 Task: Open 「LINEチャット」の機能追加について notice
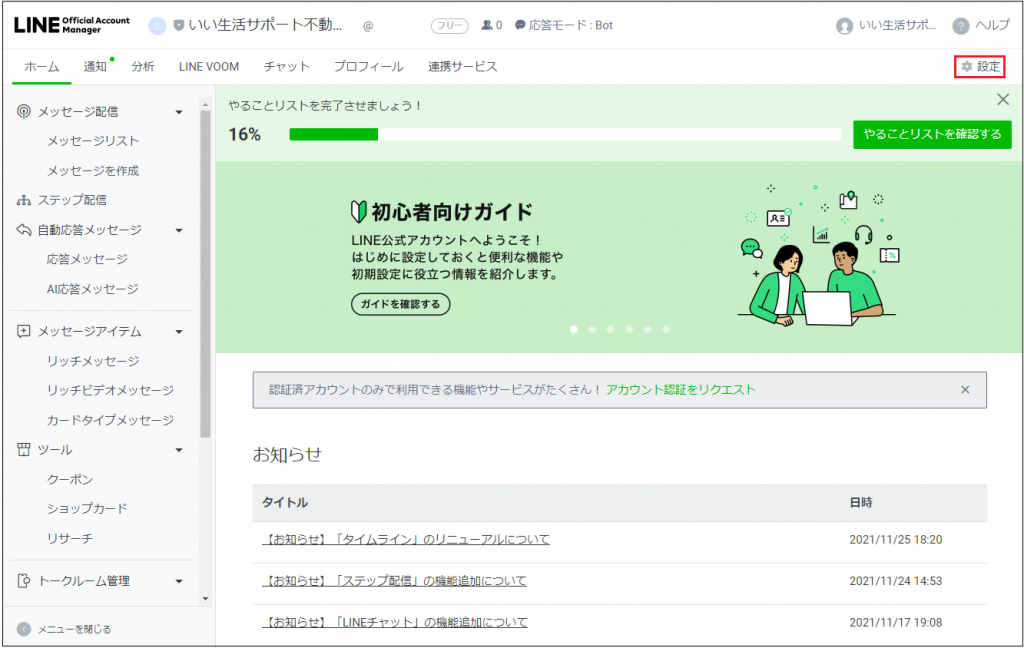click(395, 622)
